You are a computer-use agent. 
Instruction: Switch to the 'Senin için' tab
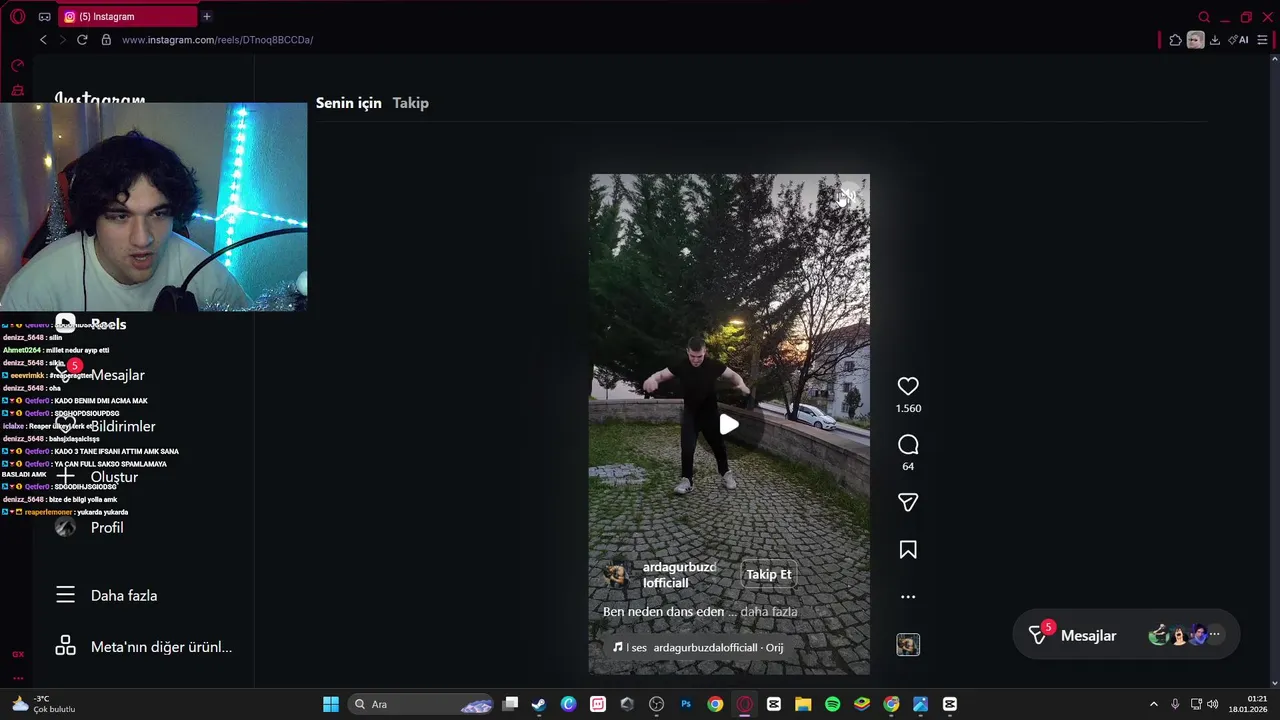pos(349,103)
